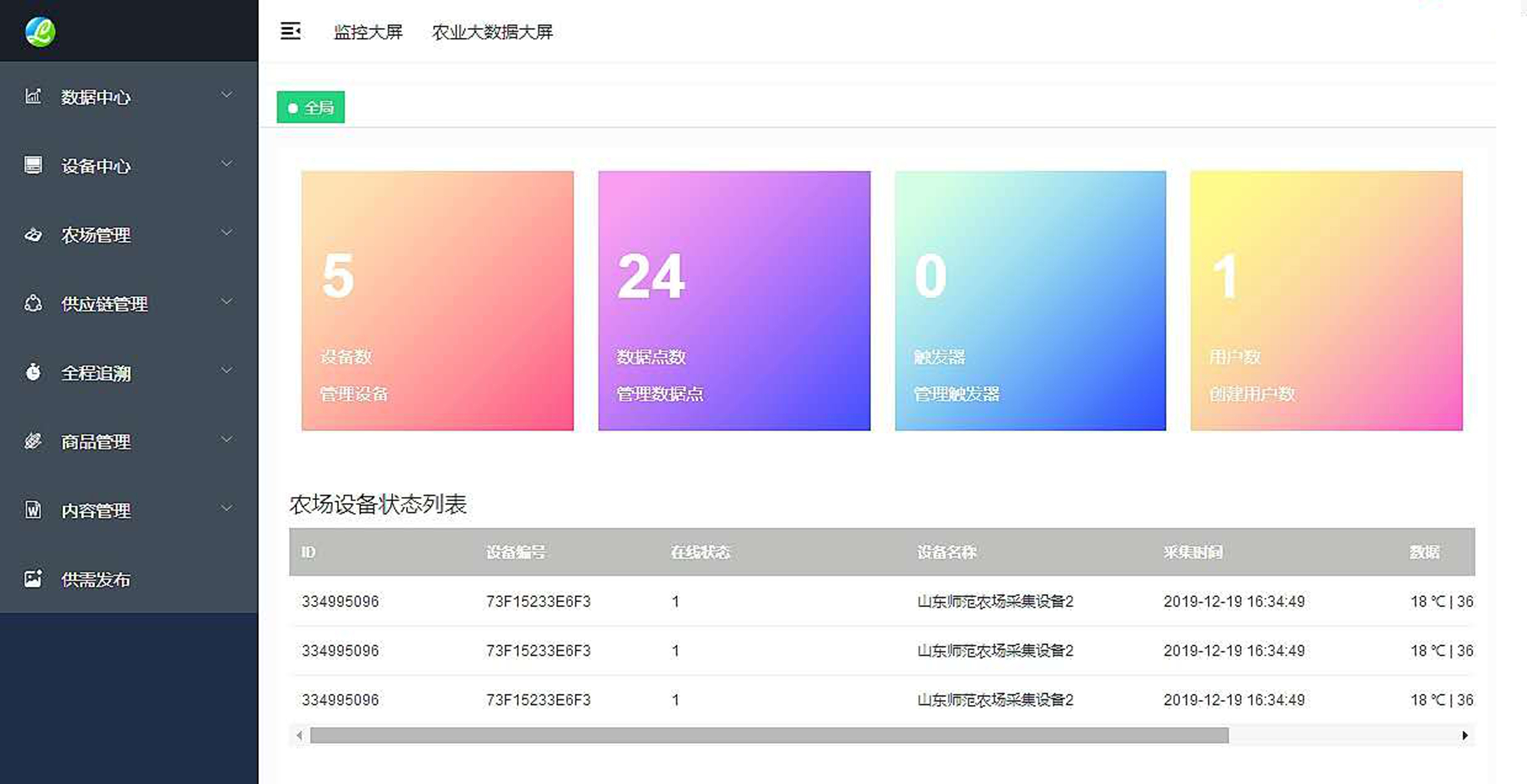Click the 设备中心 monitor icon

tap(33, 165)
